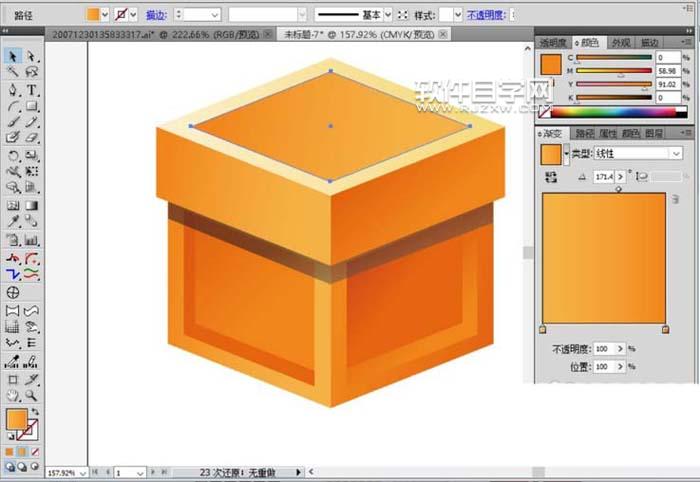Open fill color dropdown in control bar
Image resolution: width=700 pixels, height=482 pixels.
[105, 15]
